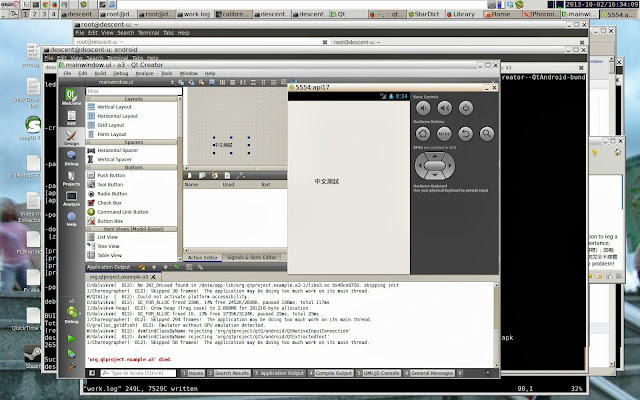Open work.log window from taskbar
The width and height of the screenshot is (640, 400).
click(x=193, y=14)
